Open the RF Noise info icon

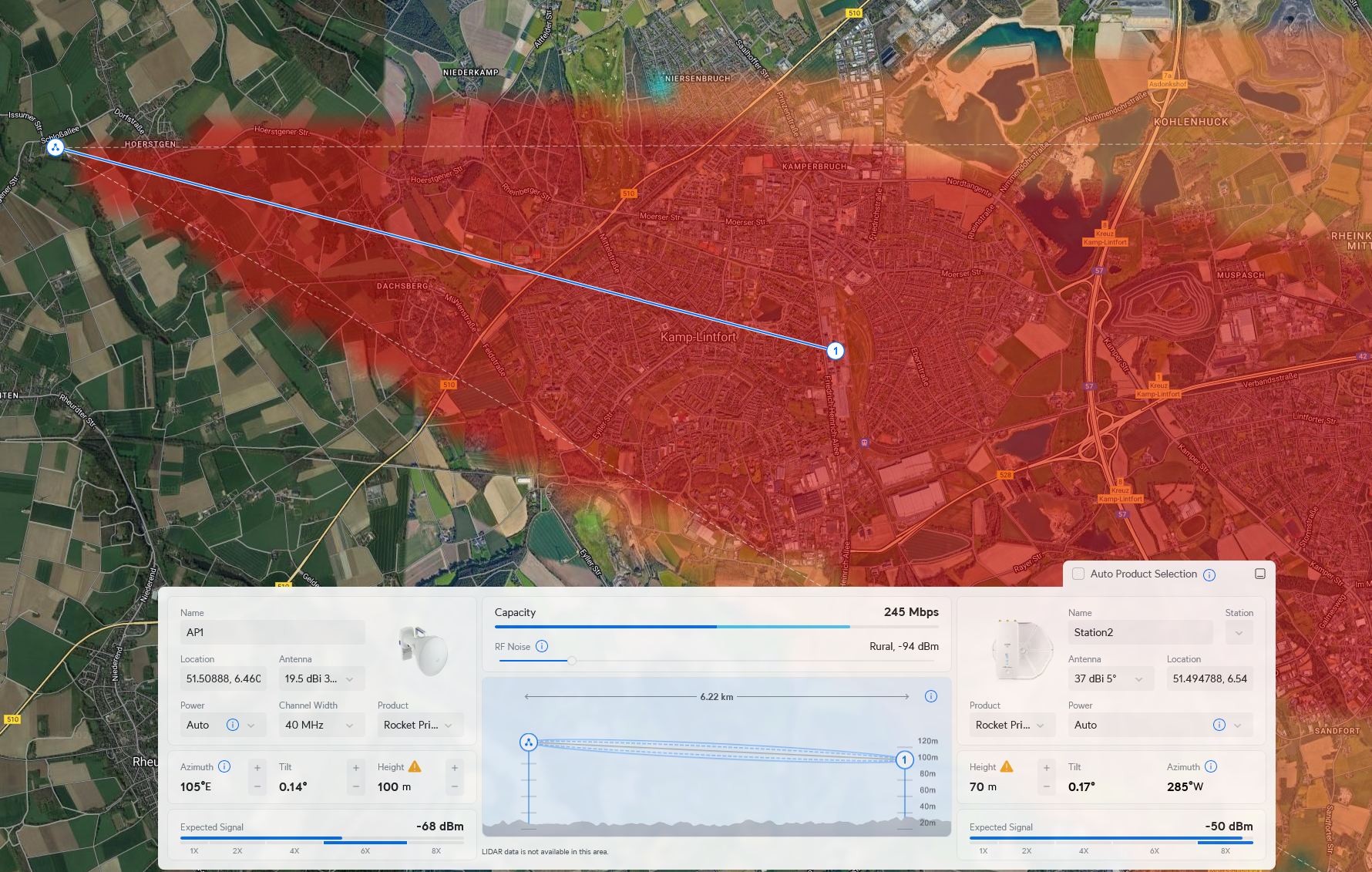tap(542, 646)
